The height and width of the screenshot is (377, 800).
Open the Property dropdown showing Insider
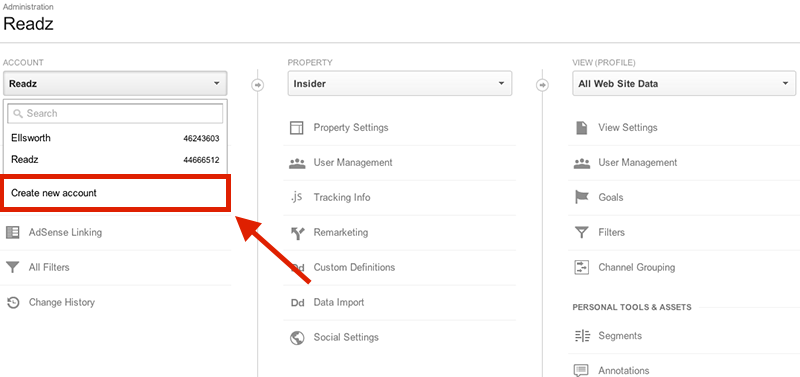pyautogui.click(x=399, y=83)
